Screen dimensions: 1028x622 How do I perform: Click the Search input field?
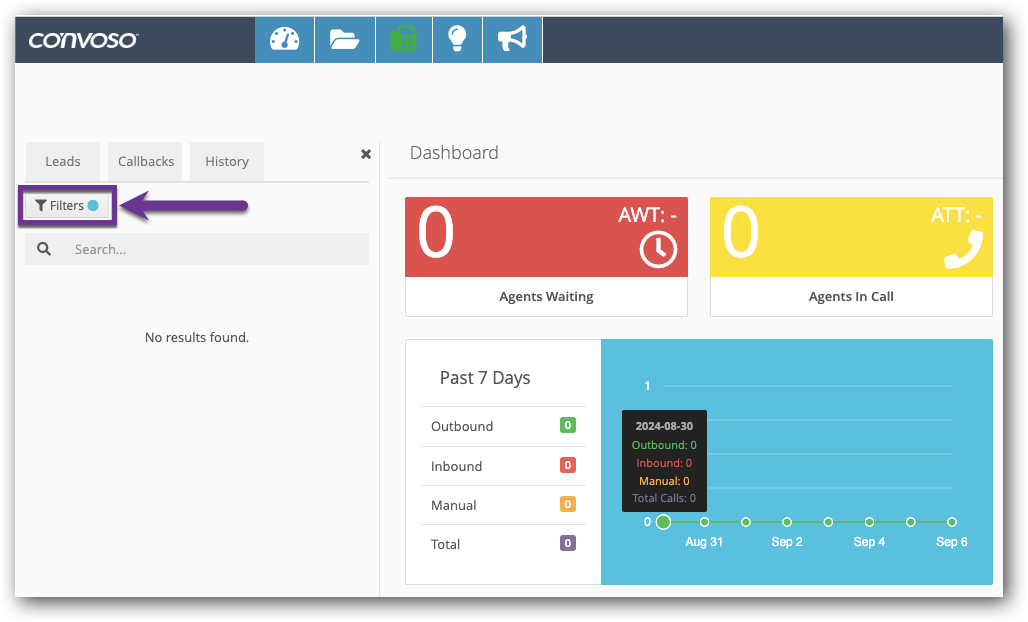tap(197, 249)
